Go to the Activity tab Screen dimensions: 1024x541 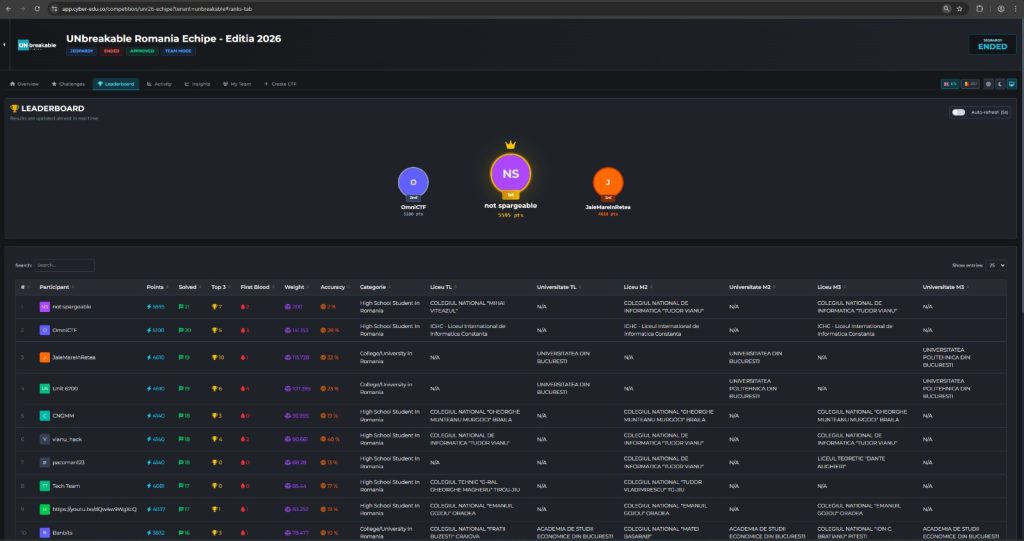tap(159, 84)
